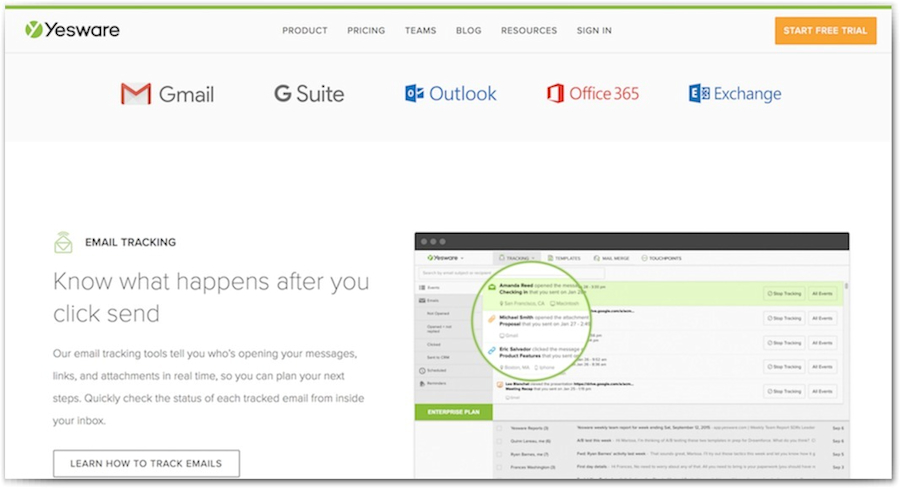Open the Pricing page
This screenshot has width=900, height=488.
pyautogui.click(x=366, y=30)
